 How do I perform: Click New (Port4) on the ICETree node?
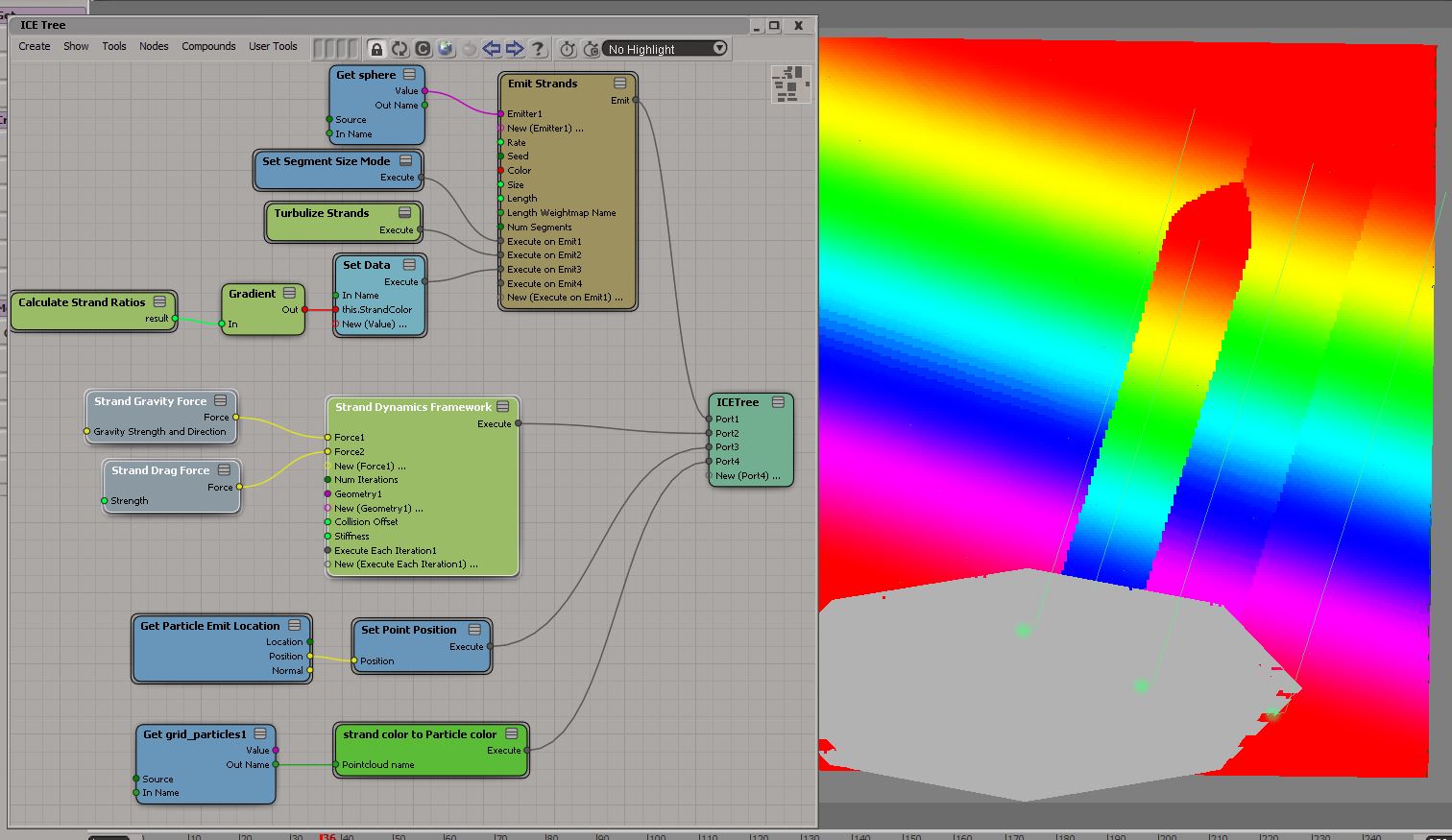(x=747, y=476)
